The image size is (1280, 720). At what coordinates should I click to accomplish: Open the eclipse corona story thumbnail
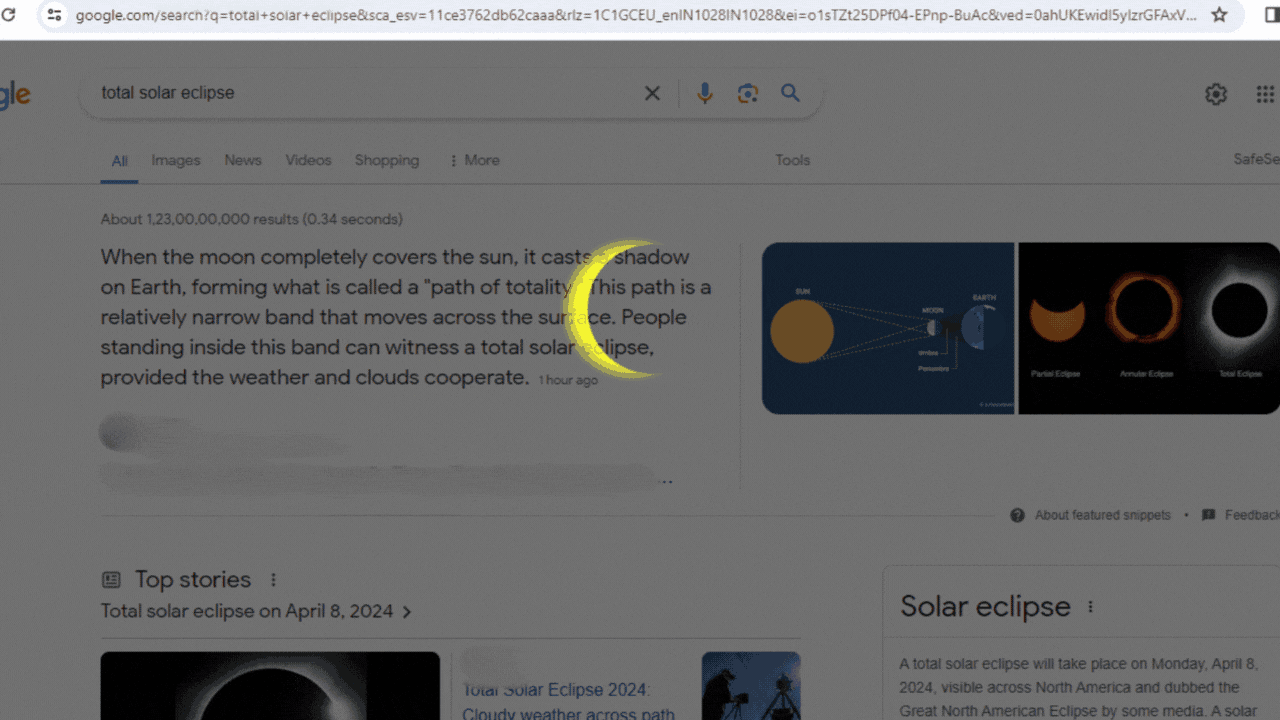coord(270,686)
